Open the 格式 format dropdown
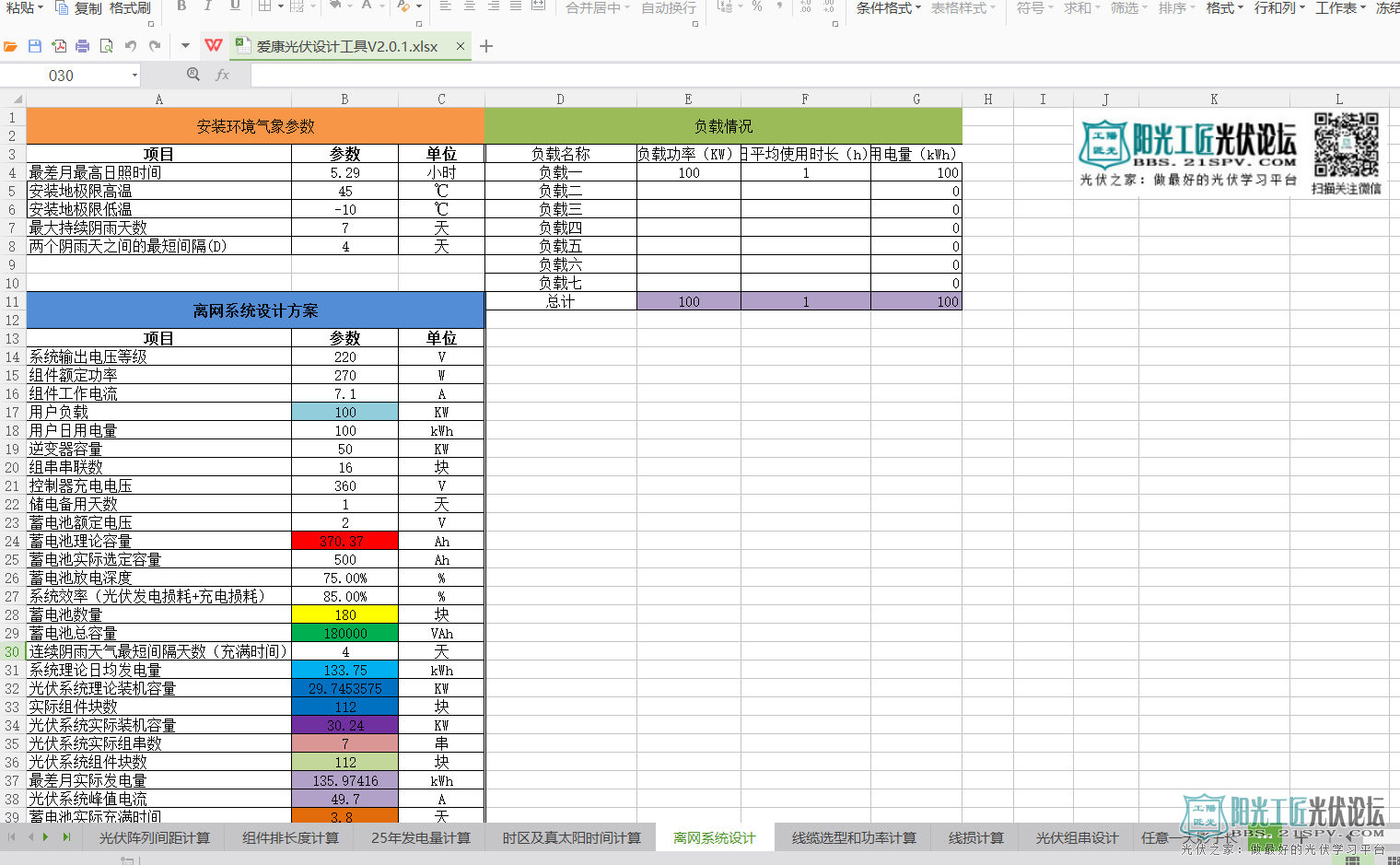 [x=1225, y=7]
